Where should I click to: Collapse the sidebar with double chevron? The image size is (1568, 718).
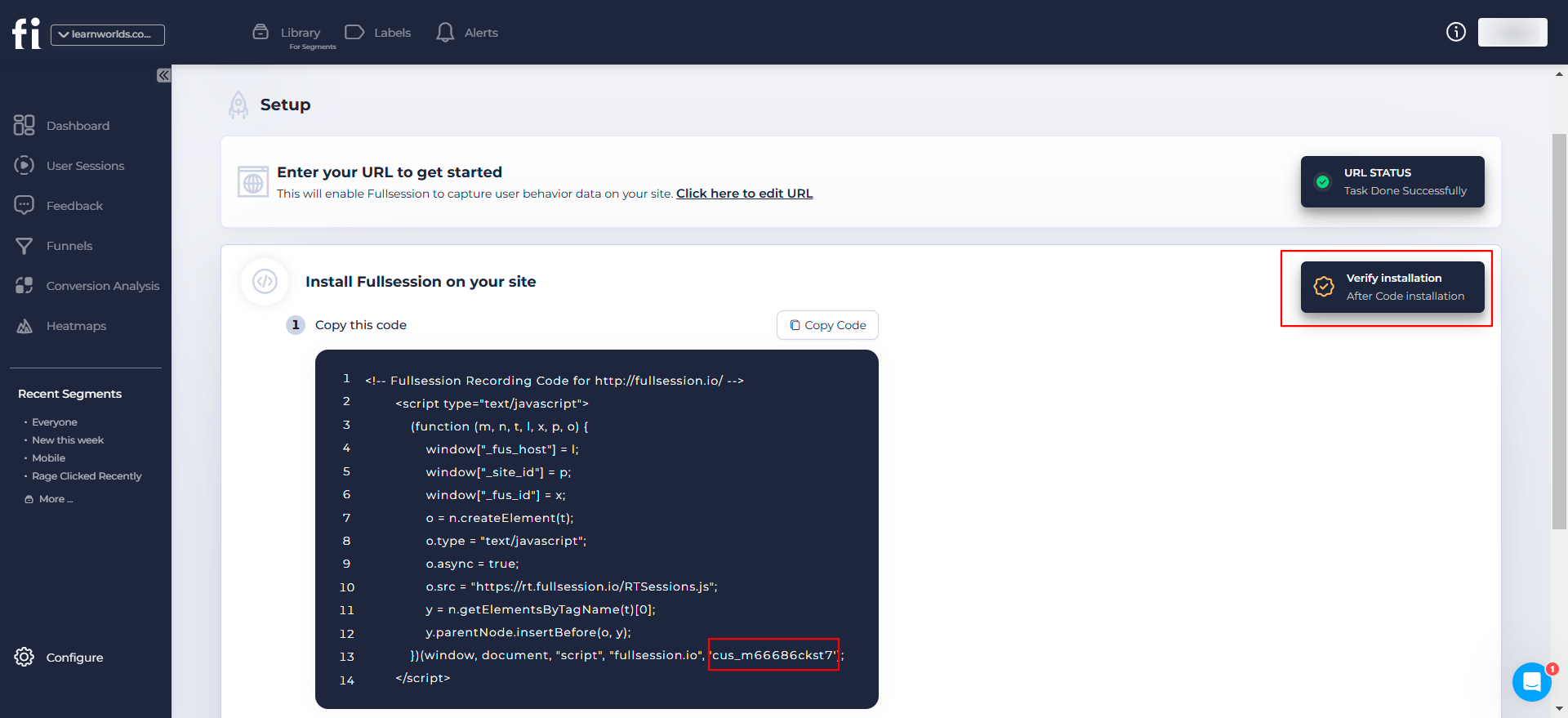(x=164, y=75)
